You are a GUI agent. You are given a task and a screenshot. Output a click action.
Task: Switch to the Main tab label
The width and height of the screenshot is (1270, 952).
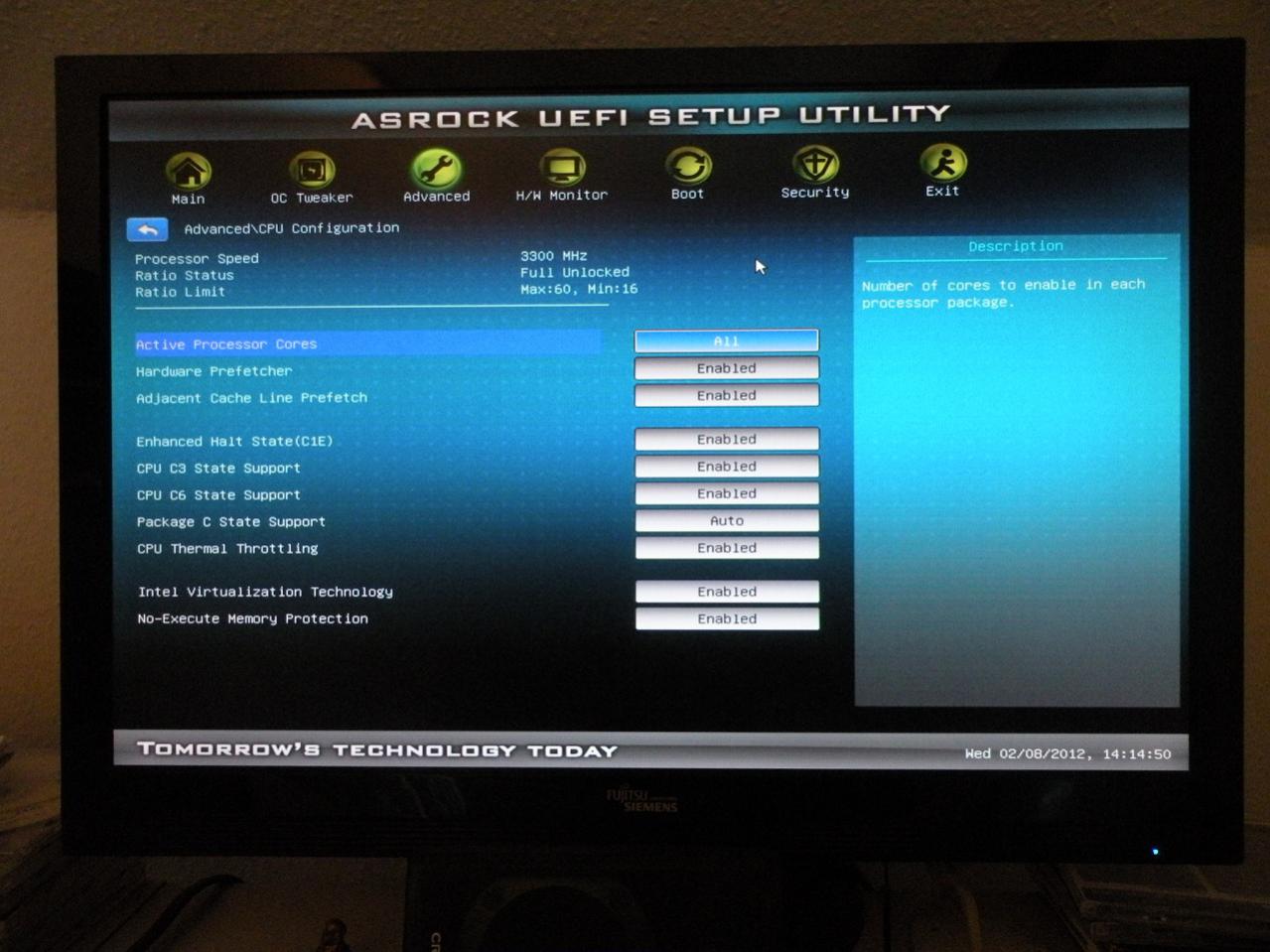(188, 199)
